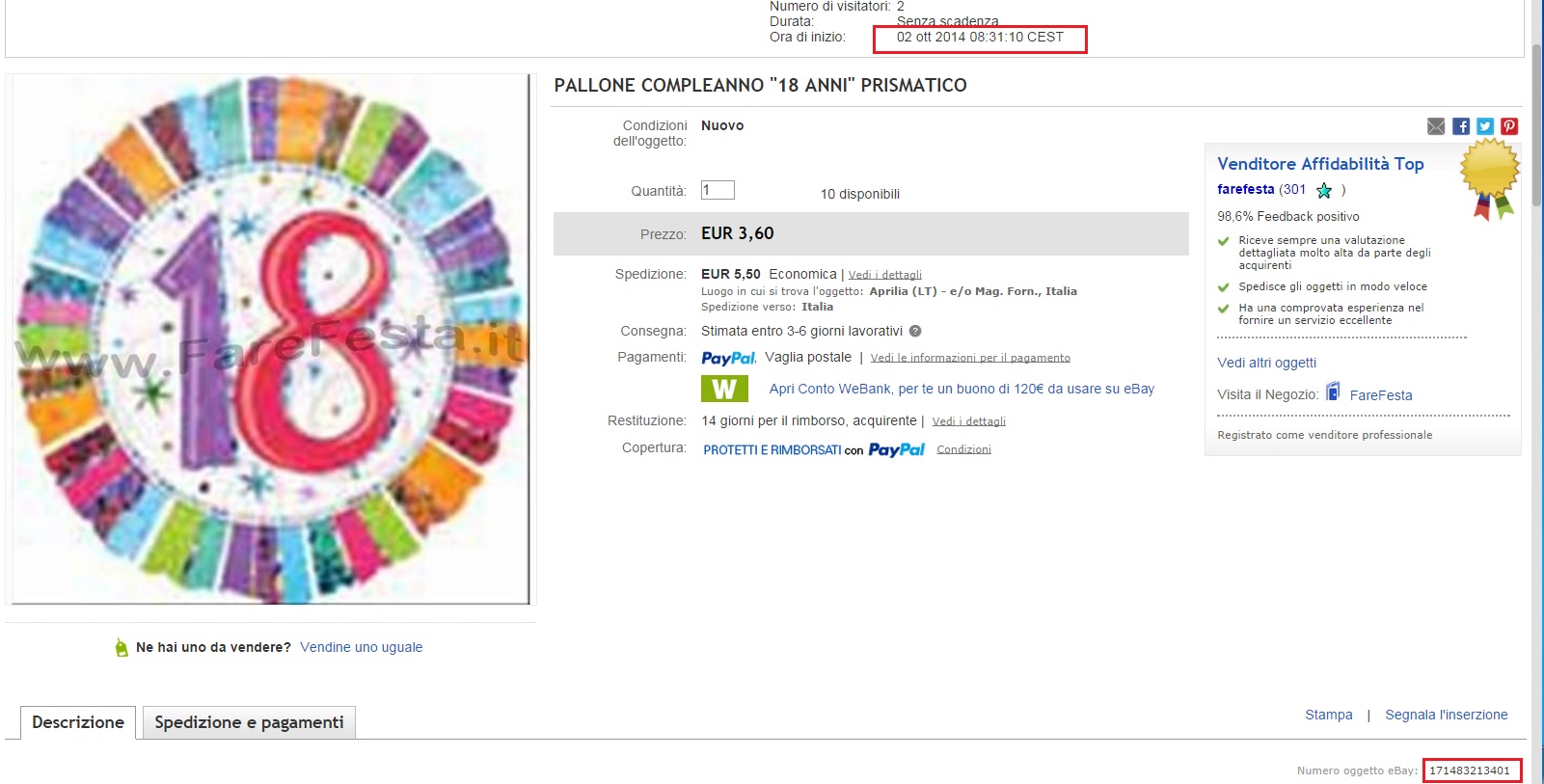Image resolution: width=1544 pixels, height=784 pixels.
Task: Click the PayPal payment logo
Action: 728,358
